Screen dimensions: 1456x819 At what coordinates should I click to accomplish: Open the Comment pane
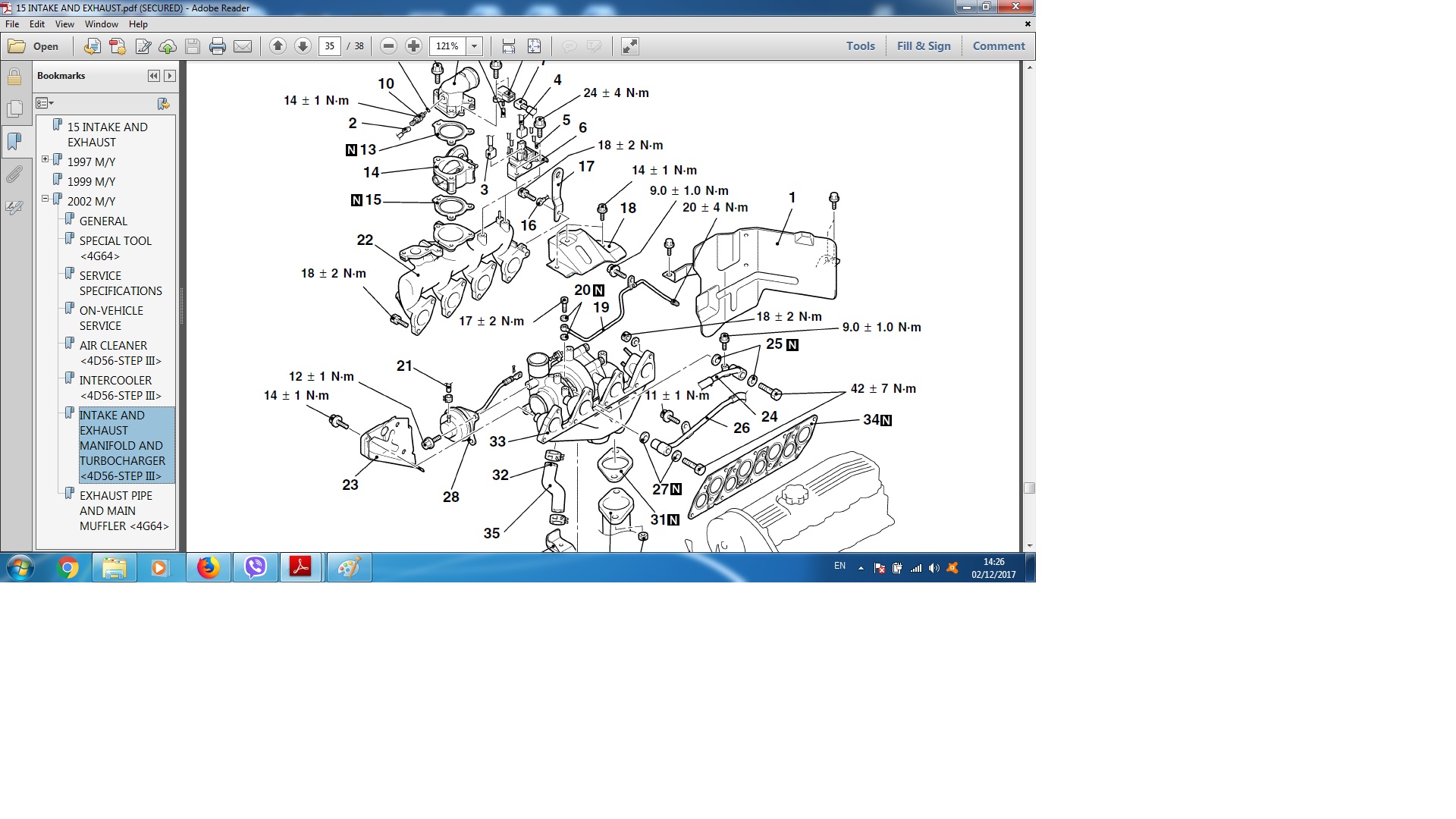tap(998, 46)
